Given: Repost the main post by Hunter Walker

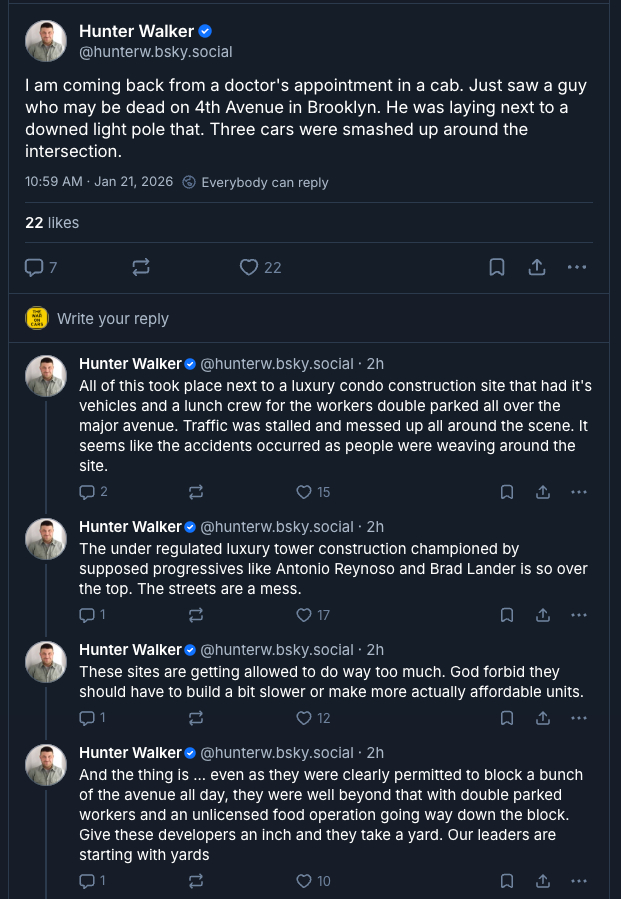Looking at the screenshot, I should click(141, 267).
